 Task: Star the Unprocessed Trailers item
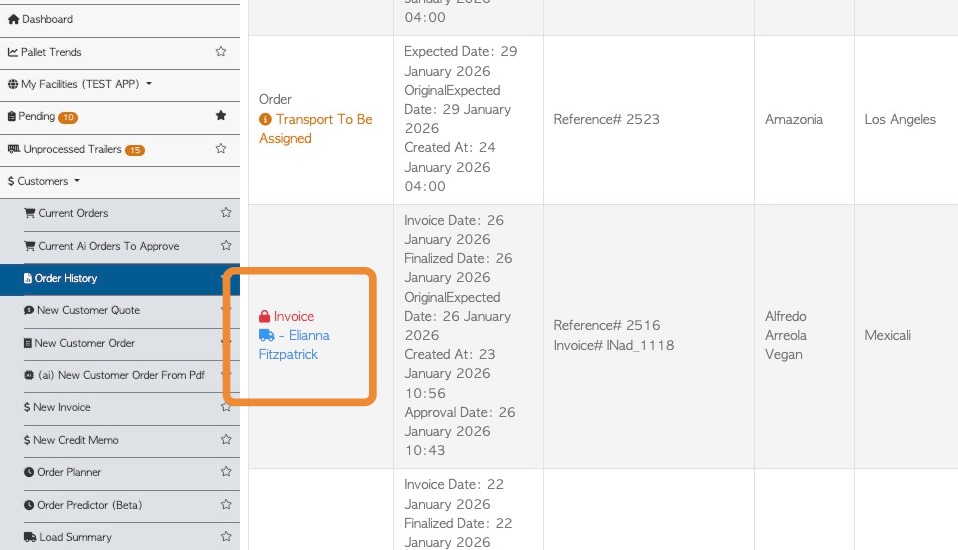221,149
